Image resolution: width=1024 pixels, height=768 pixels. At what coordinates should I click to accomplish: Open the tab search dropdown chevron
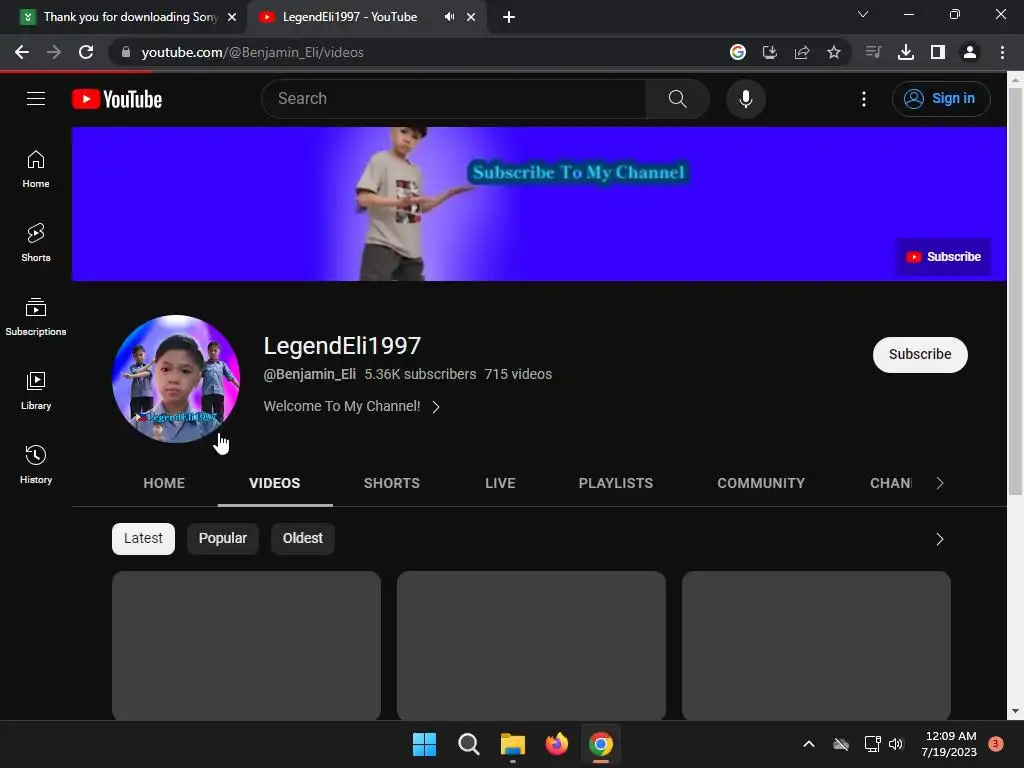863,14
